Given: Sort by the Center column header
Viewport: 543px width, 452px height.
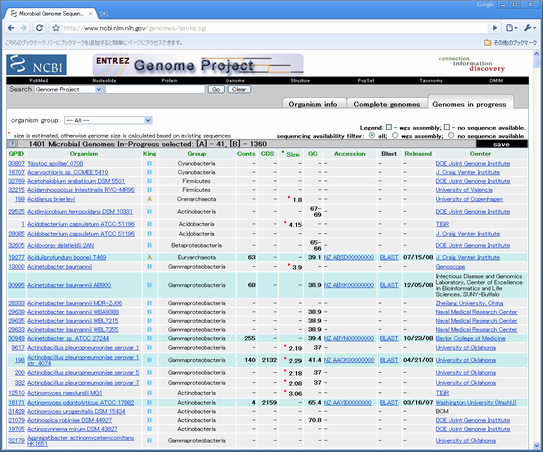Looking at the screenshot, I should [x=480, y=153].
